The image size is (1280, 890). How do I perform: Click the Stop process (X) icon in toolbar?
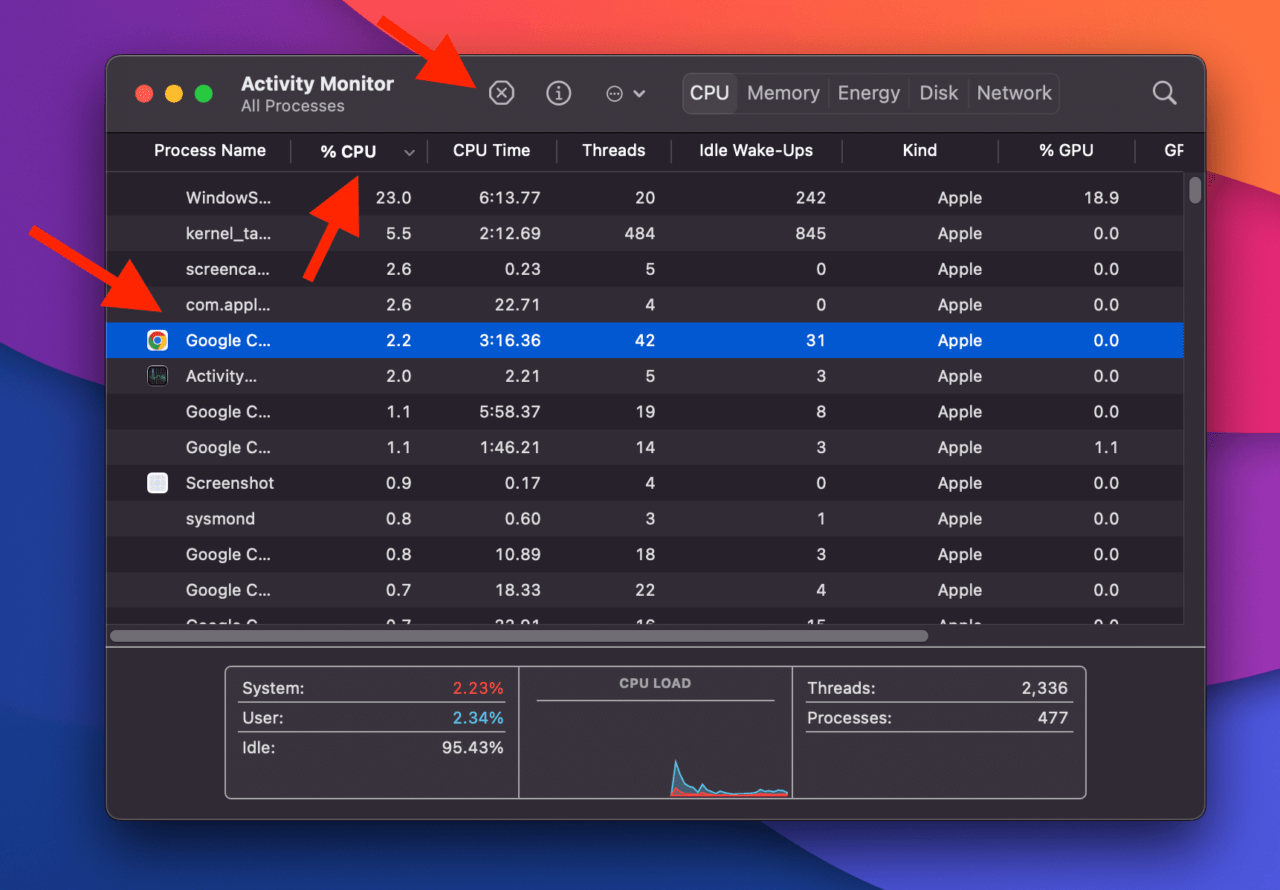click(501, 92)
